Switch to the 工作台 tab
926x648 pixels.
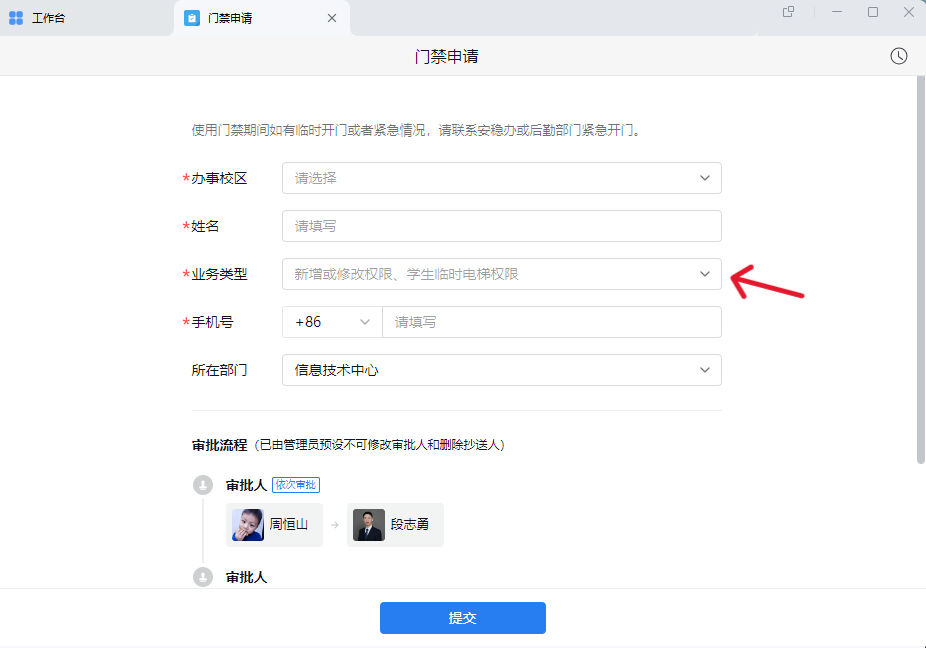(48, 18)
